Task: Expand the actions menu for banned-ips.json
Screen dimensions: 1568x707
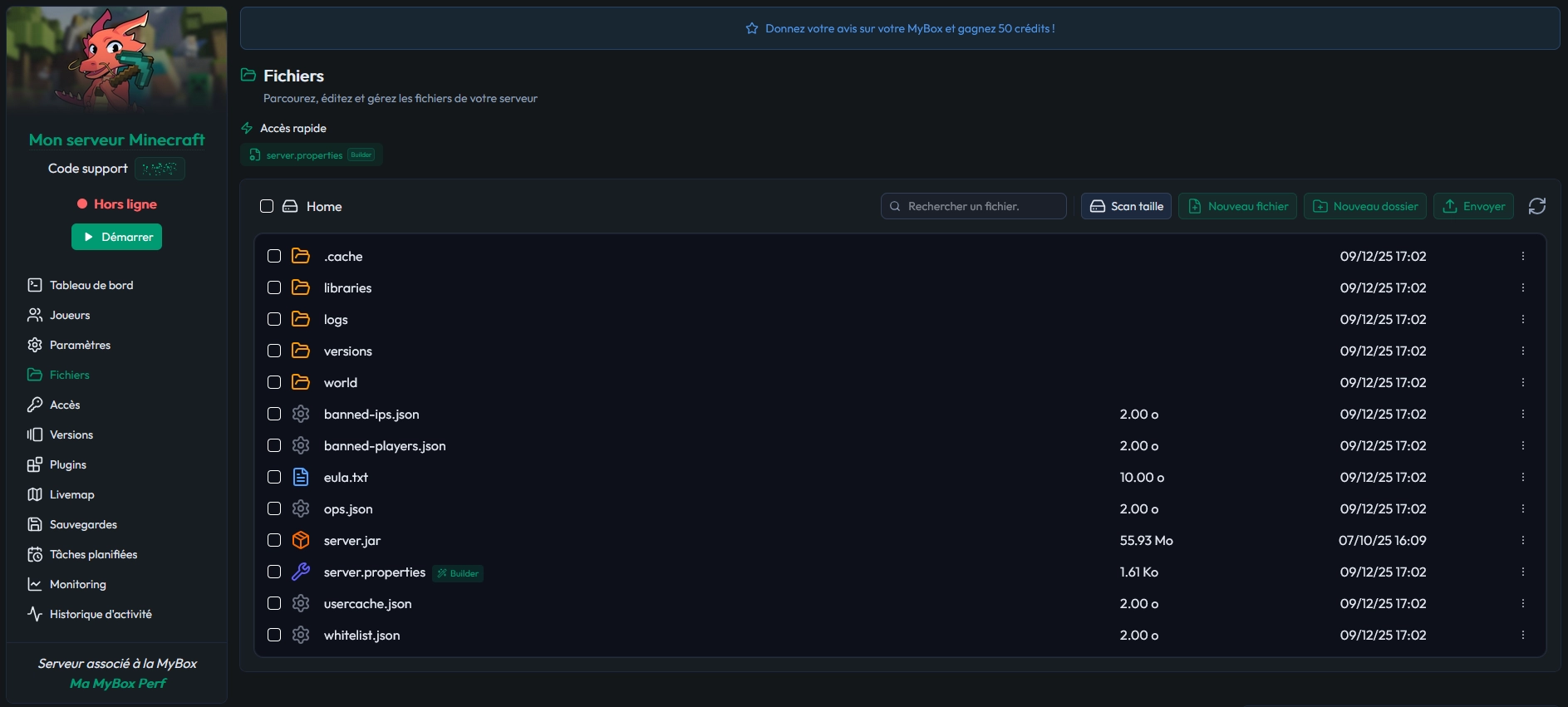Action: (1522, 414)
